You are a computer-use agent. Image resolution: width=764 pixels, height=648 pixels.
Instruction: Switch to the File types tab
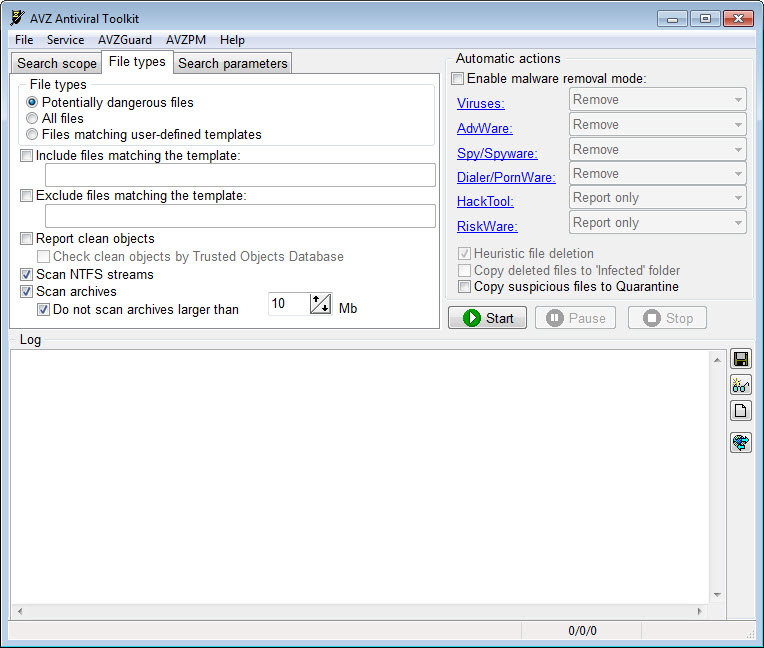coord(137,62)
